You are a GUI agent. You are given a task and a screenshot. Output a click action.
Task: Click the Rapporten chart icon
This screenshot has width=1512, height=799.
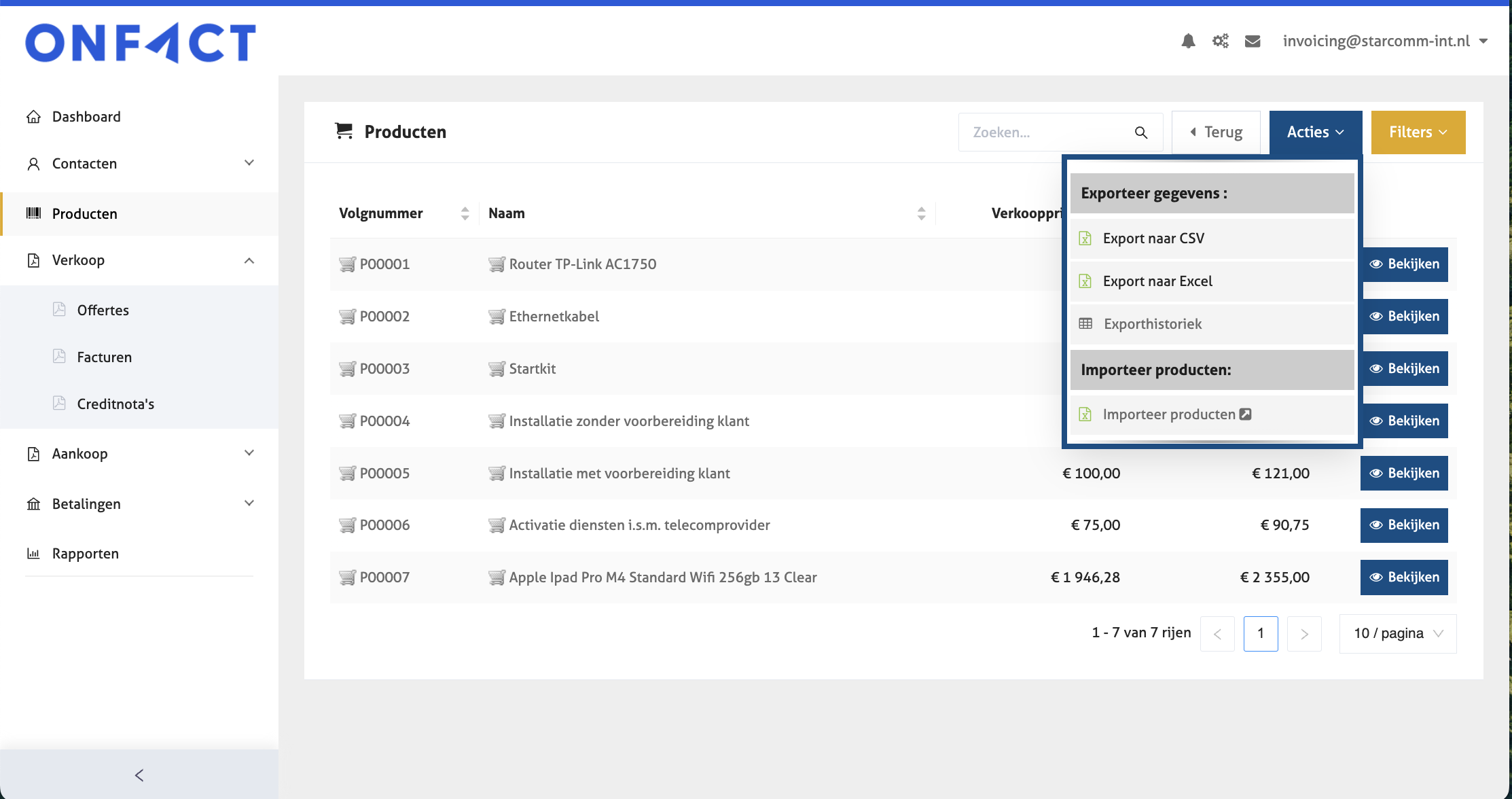coord(33,554)
